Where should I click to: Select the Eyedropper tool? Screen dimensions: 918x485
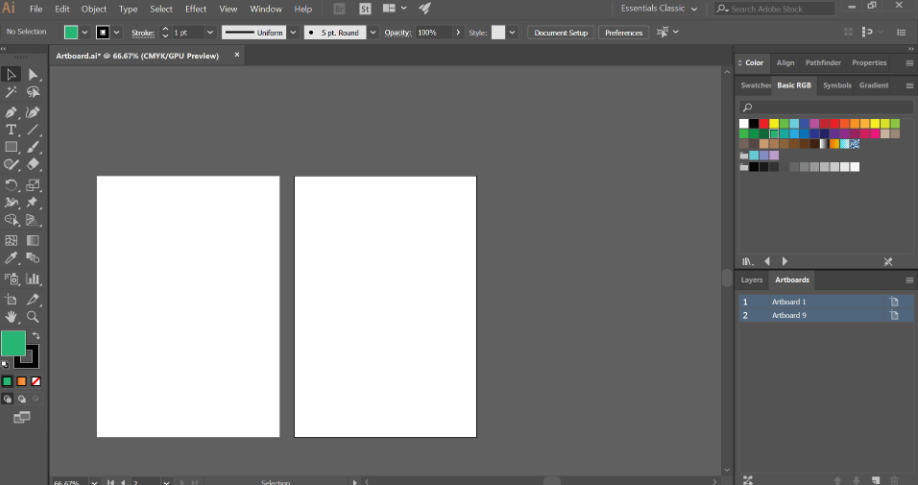[x=11, y=258]
